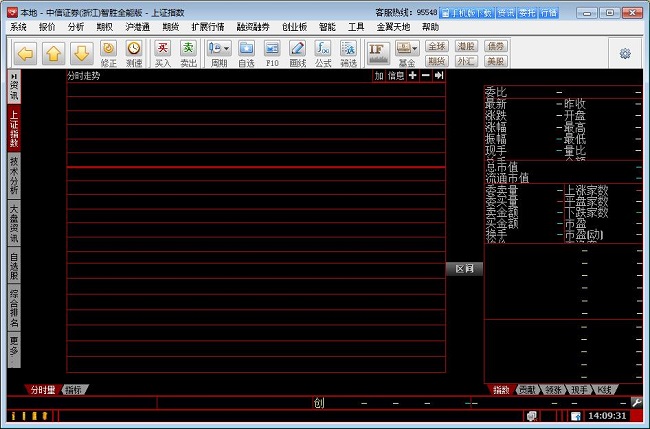Click the yellow up arrow icon
650x429 pixels.
(x=54, y=52)
